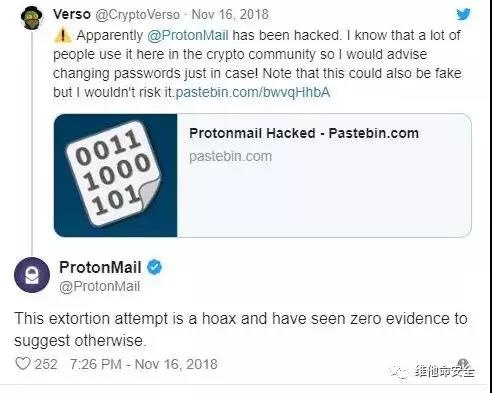Click the warning emoji in tweet
The image size is (492, 393).
[x=62, y=35]
